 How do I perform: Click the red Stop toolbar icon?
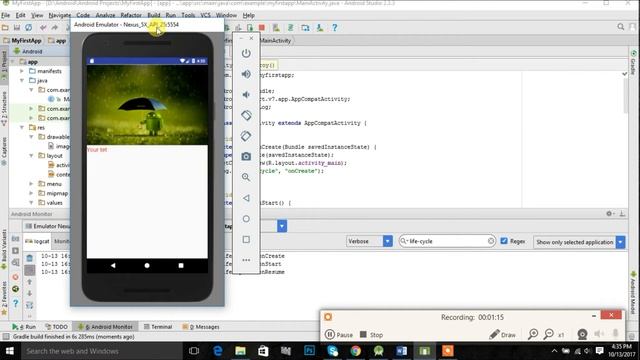[262, 27]
